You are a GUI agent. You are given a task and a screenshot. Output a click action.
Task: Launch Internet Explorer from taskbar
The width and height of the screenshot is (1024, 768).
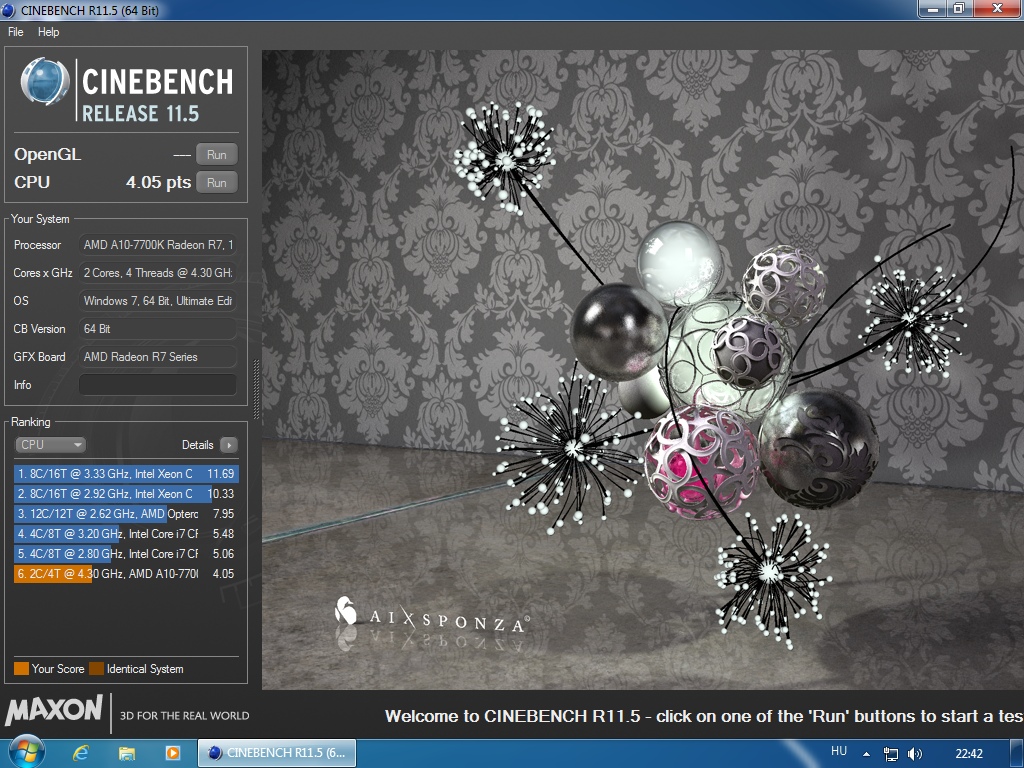(80, 753)
